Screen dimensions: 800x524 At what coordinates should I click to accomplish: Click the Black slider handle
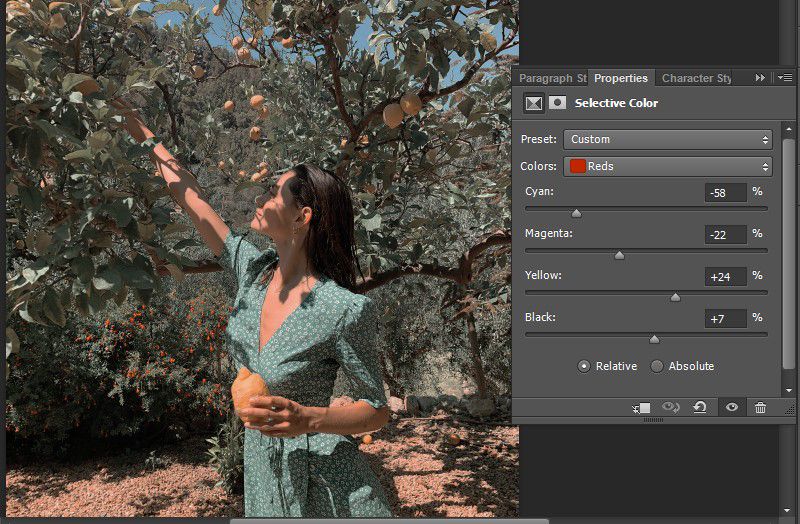tap(655, 339)
